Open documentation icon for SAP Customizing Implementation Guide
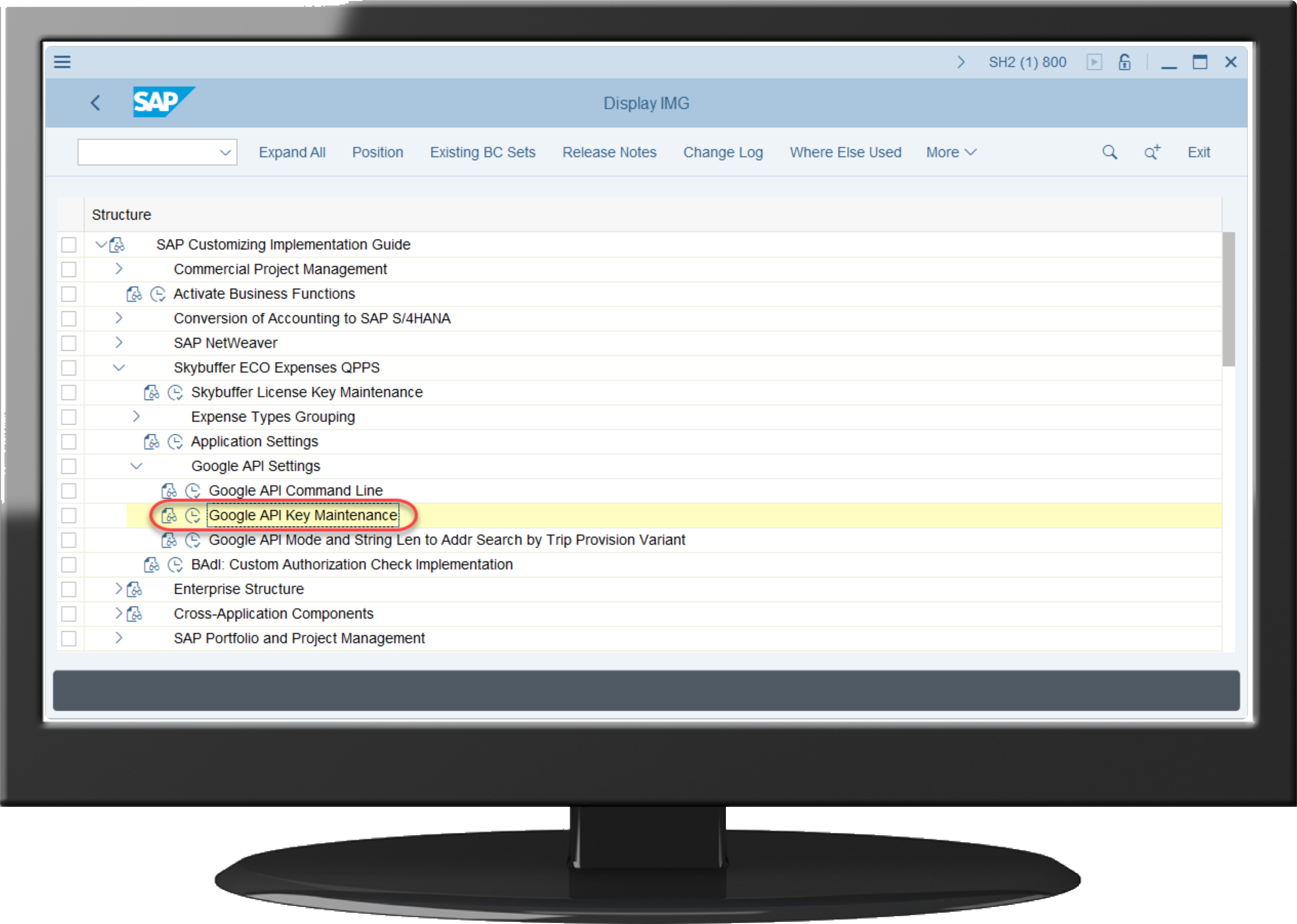The height and width of the screenshot is (924, 1297). [x=117, y=245]
